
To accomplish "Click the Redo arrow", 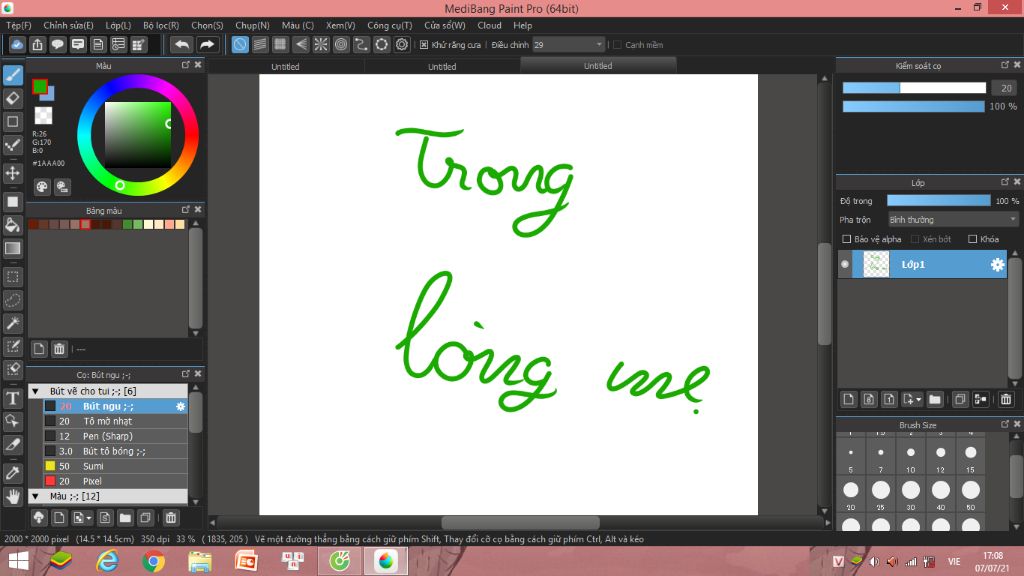I will click(x=207, y=44).
